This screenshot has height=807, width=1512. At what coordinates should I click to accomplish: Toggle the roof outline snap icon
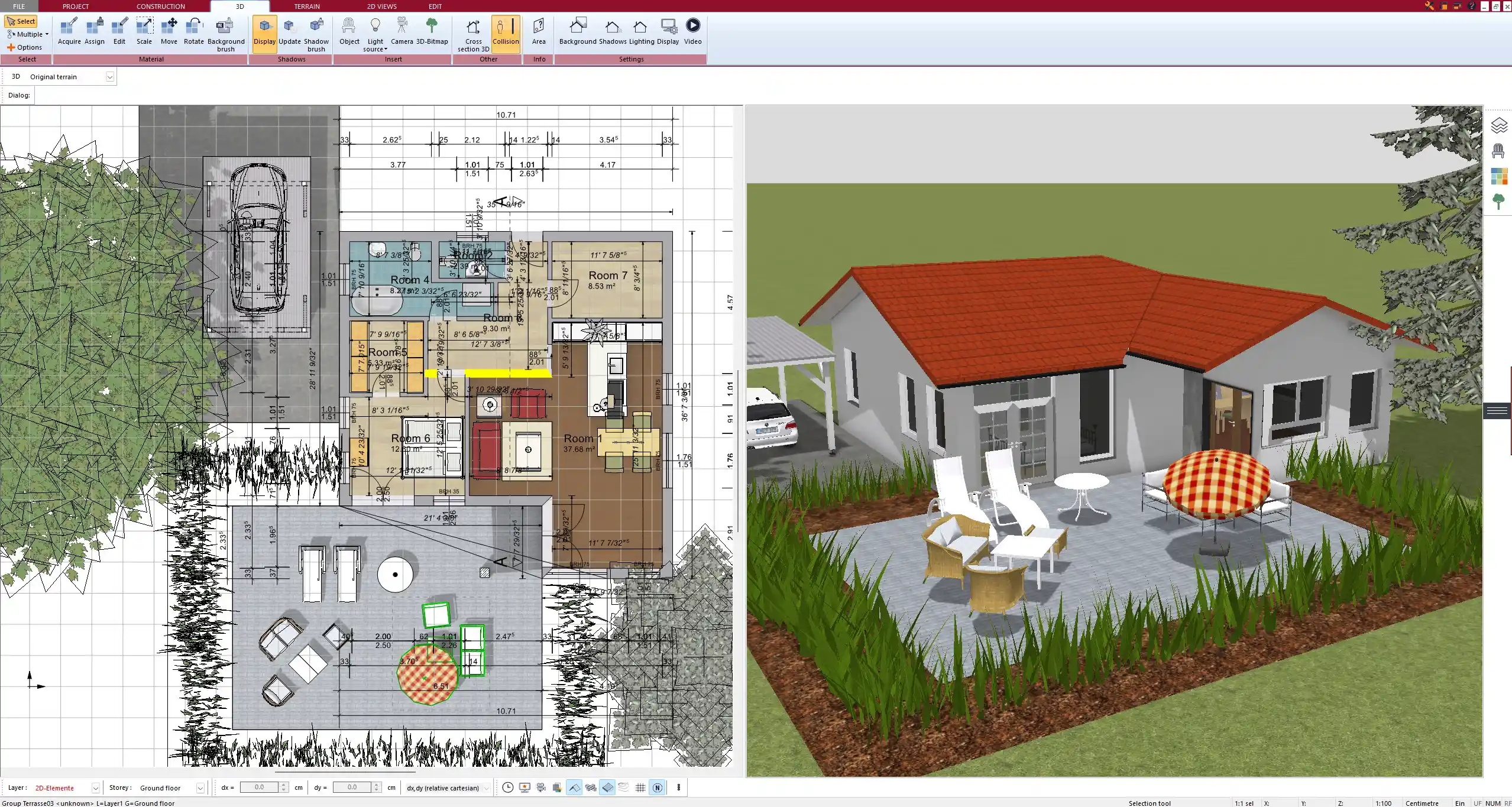pyautogui.click(x=574, y=787)
